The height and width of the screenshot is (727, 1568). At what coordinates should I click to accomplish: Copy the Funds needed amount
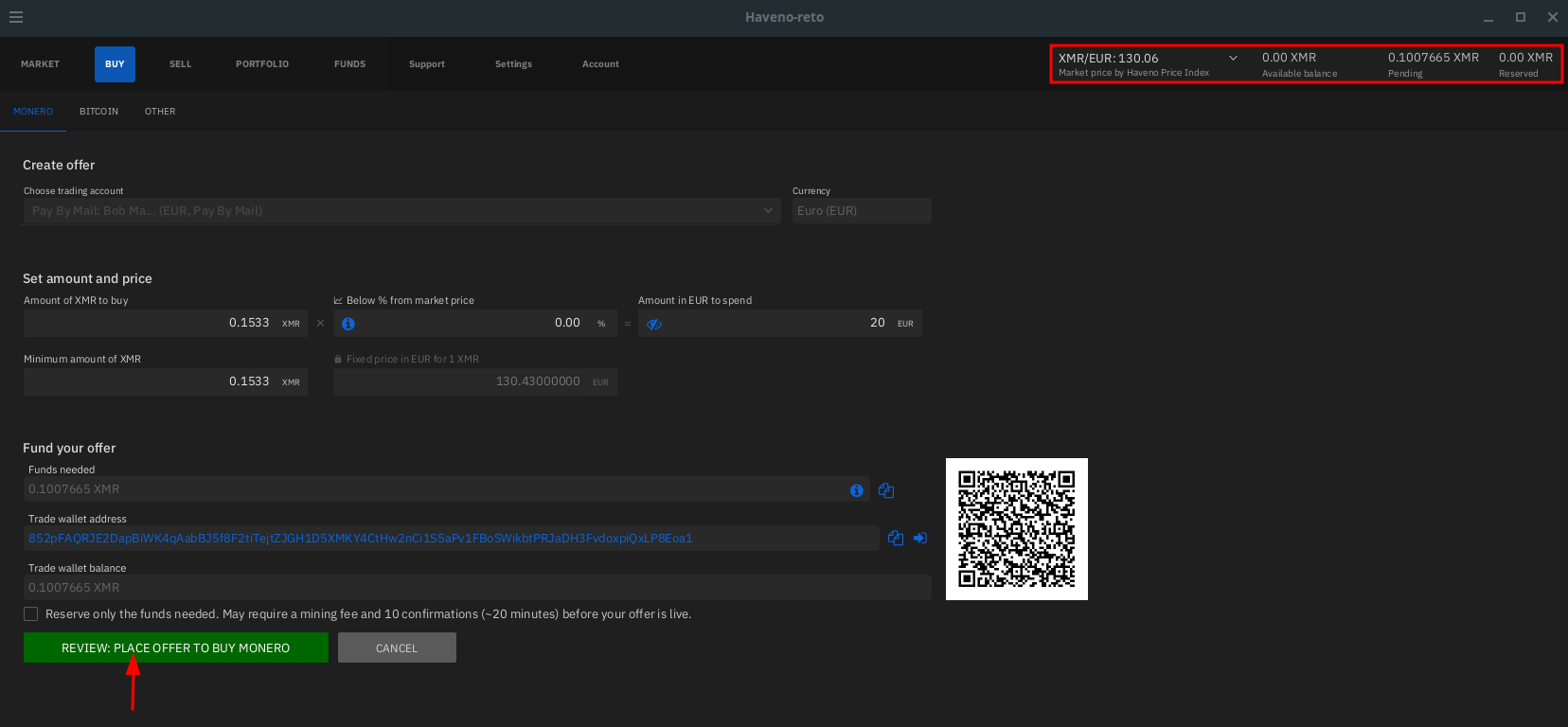tap(886, 490)
